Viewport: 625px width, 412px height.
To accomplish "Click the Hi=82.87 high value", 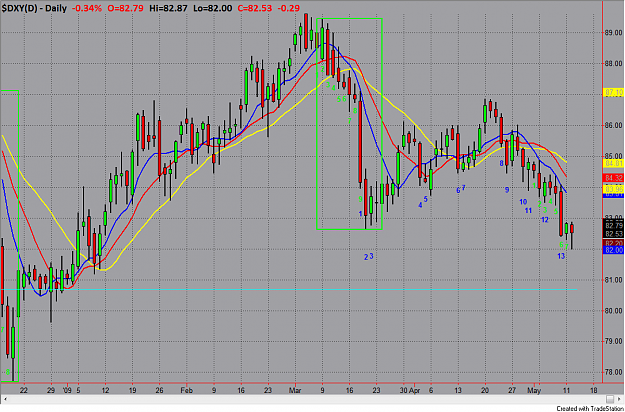I will click(x=168, y=8).
